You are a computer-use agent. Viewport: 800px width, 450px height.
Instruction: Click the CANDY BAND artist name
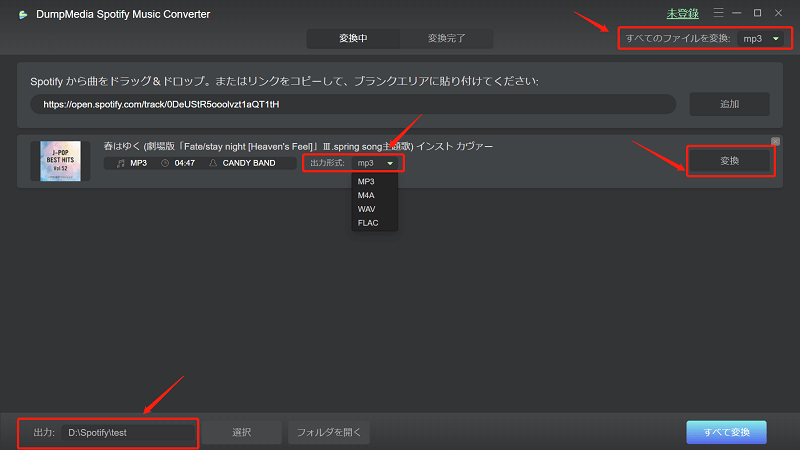(249, 163)
